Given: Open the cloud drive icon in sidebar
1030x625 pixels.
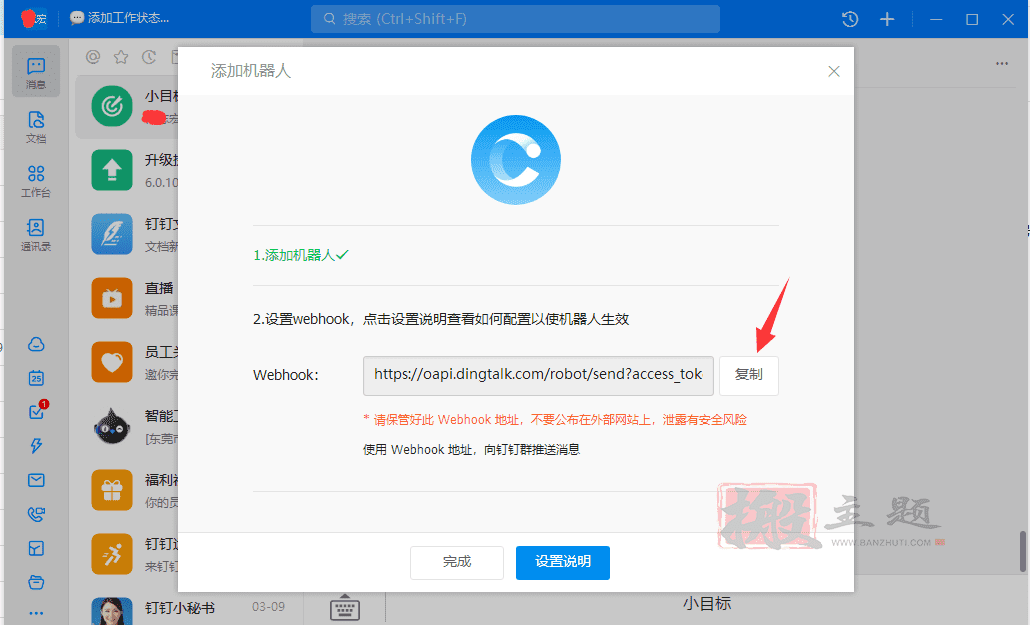Looking at the screenshot, I should [x=36, y=344].
